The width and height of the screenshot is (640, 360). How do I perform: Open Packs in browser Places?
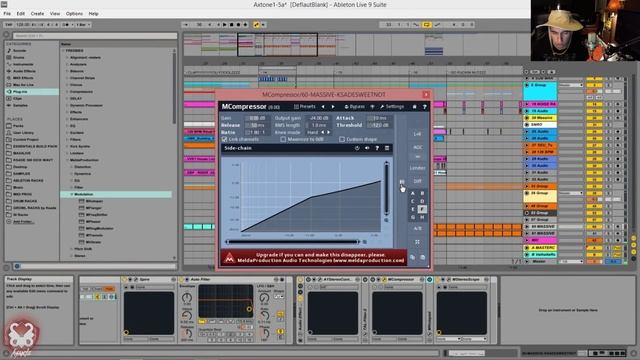pos(18,126)
